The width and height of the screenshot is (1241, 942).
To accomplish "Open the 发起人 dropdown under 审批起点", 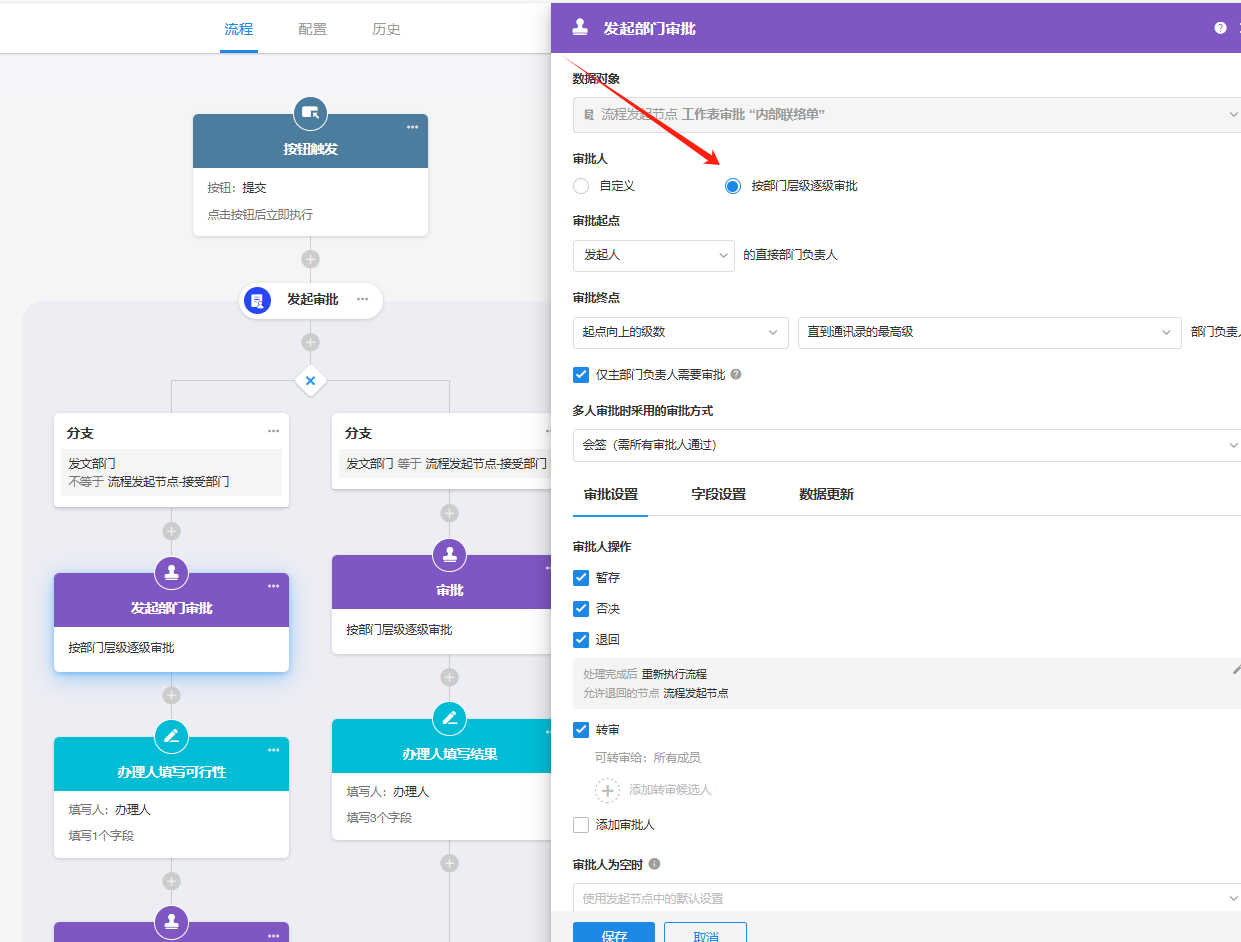I will click(x=653, y=255).
